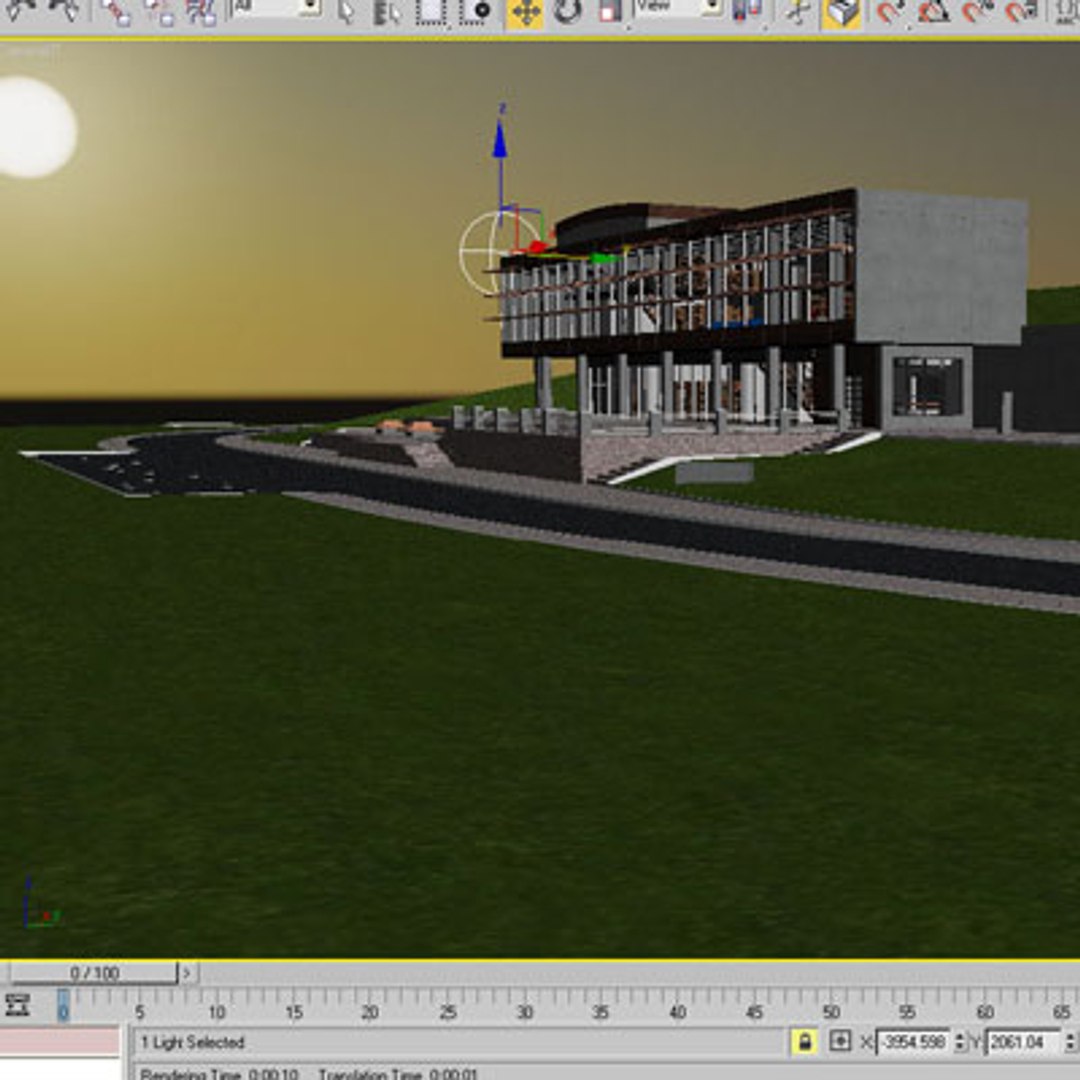Toggle the Angle Snap button

(x=933, y=12)
